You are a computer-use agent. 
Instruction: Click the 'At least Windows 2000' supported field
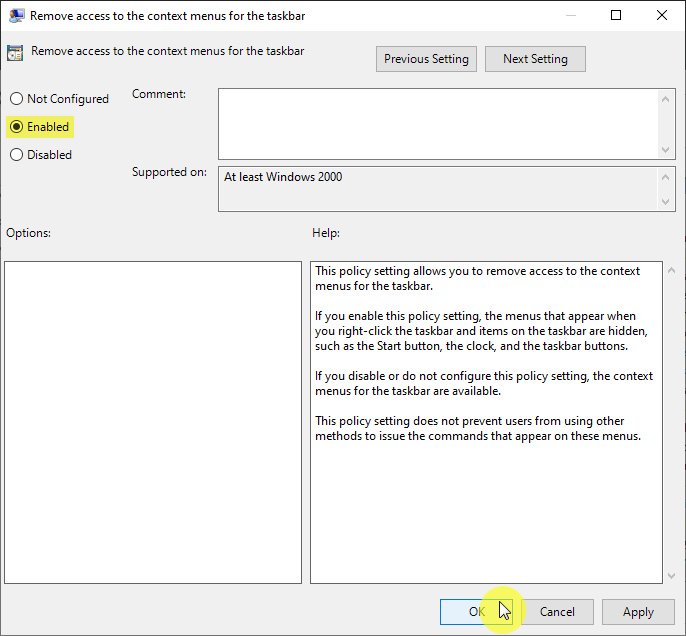(438, 188)
